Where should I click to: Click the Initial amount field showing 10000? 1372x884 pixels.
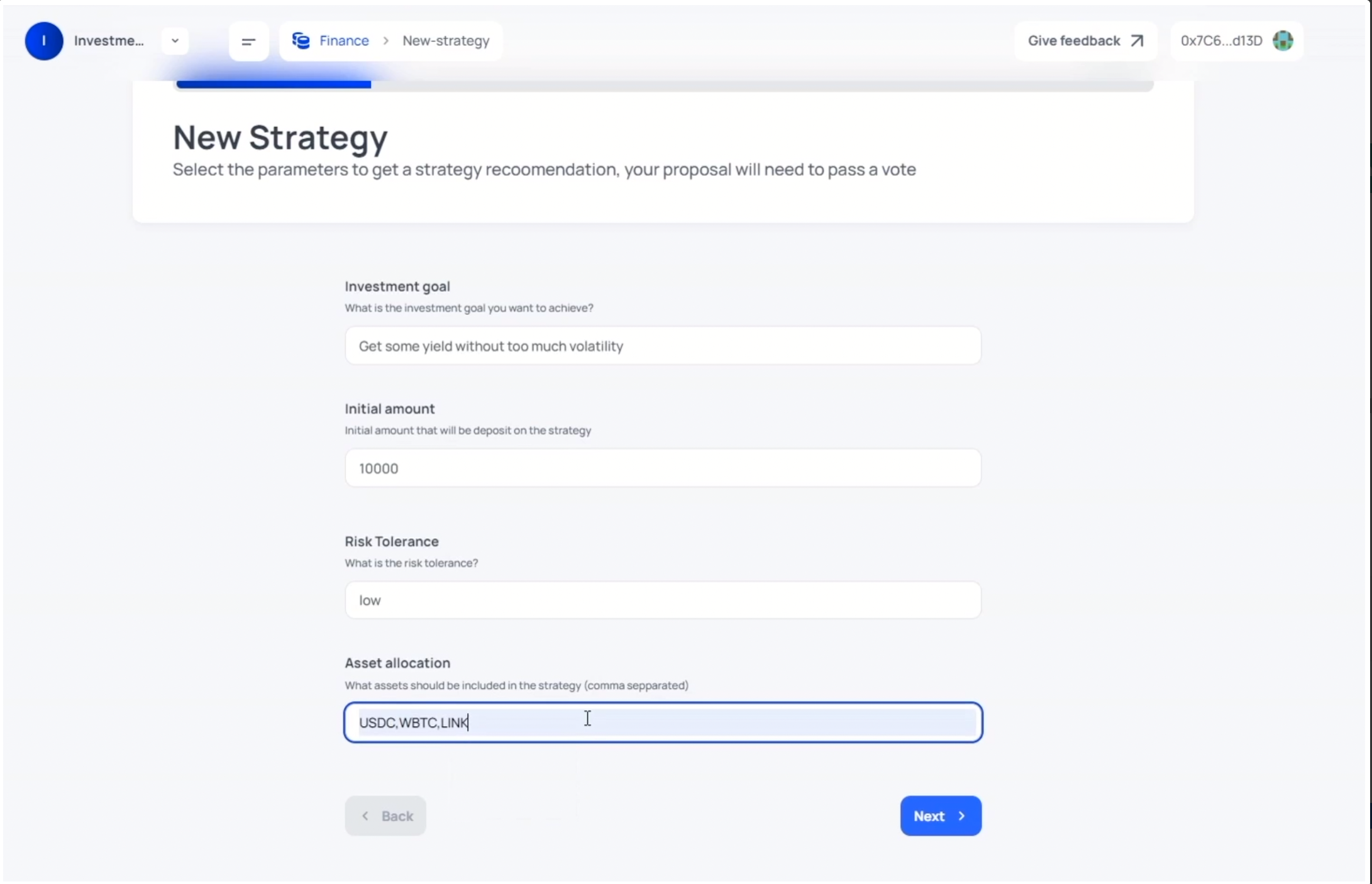tap(662, 468)
